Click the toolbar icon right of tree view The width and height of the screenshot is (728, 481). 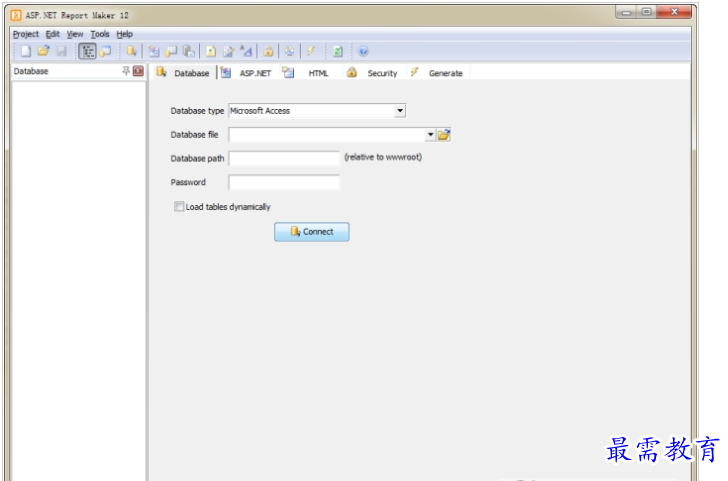coord(106,51)
